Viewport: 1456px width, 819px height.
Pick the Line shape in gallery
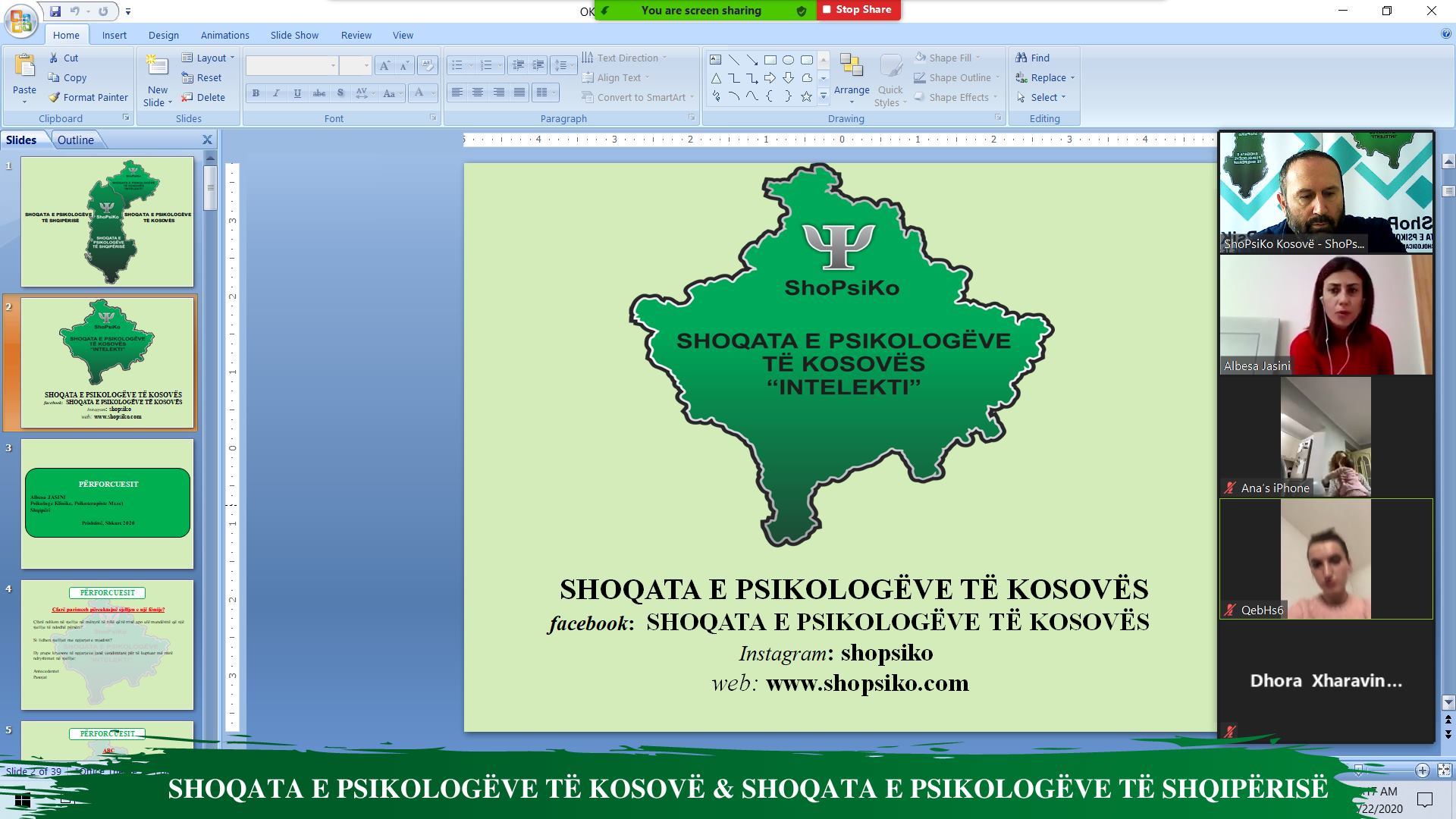(733, 59)
